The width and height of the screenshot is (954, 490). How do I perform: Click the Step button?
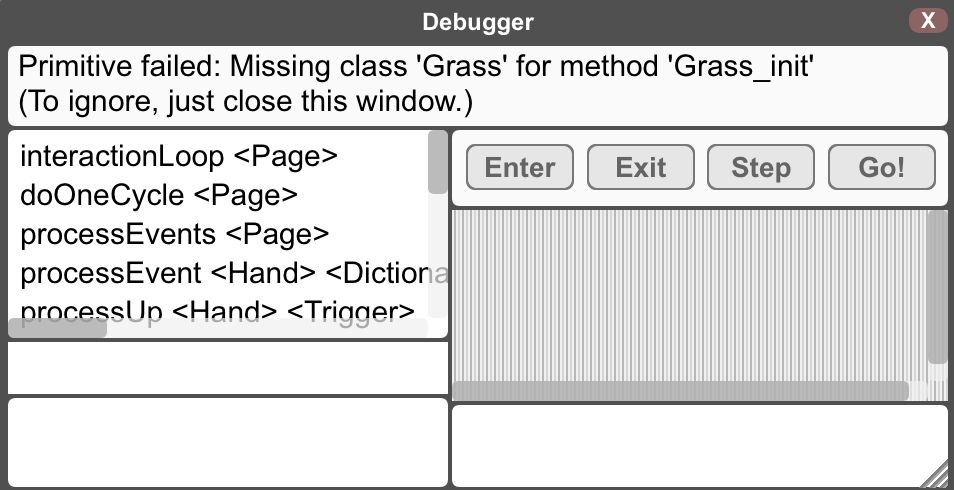[x=761, y=167]
